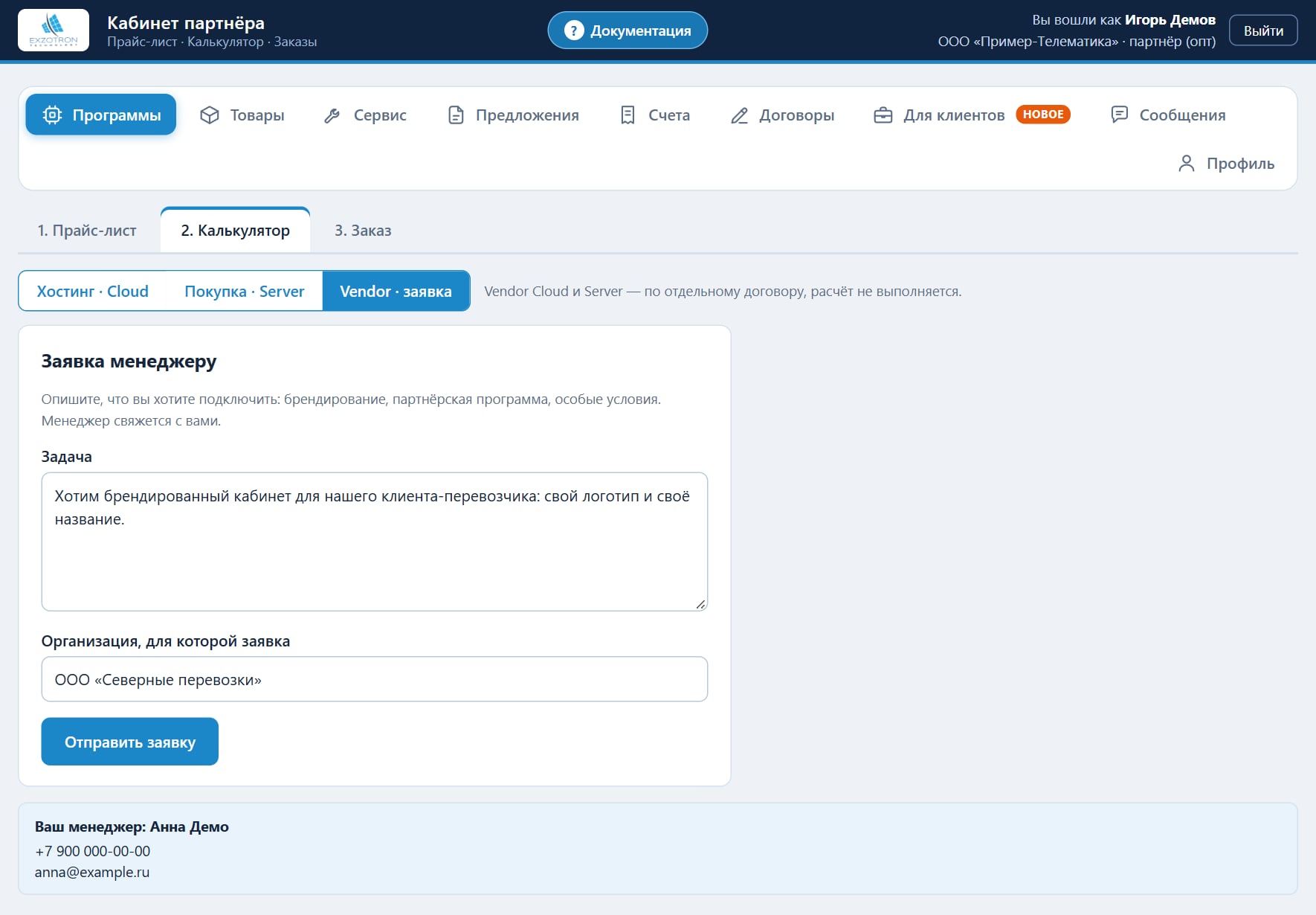Click the question mark icon next to Документация
1316x915 pixels.
(x=573, y=30)
